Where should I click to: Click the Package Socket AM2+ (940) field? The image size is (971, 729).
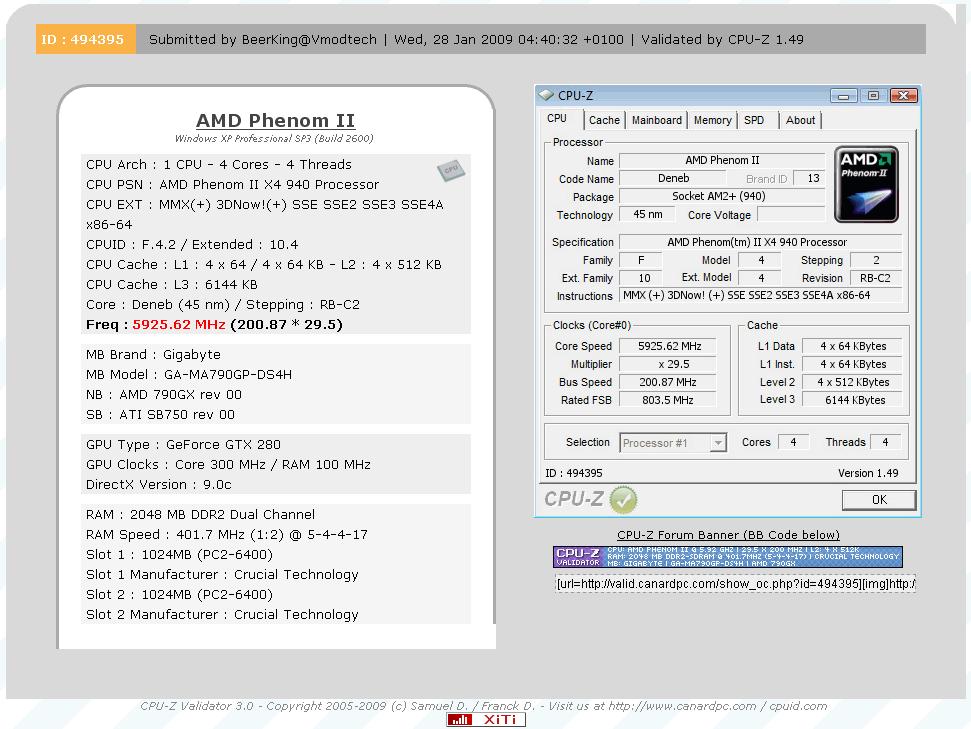click(722, 196)
